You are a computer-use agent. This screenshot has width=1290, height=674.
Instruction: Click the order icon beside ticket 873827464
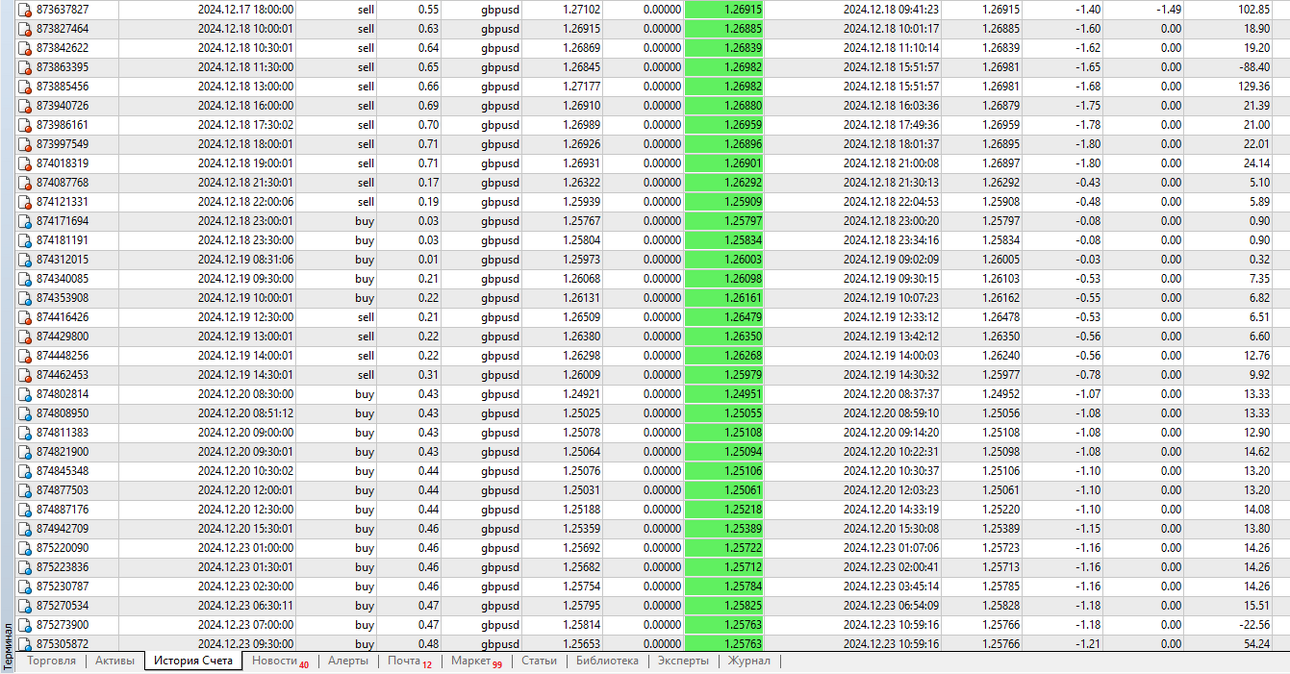pyautogui.click(x=25, y=29)
